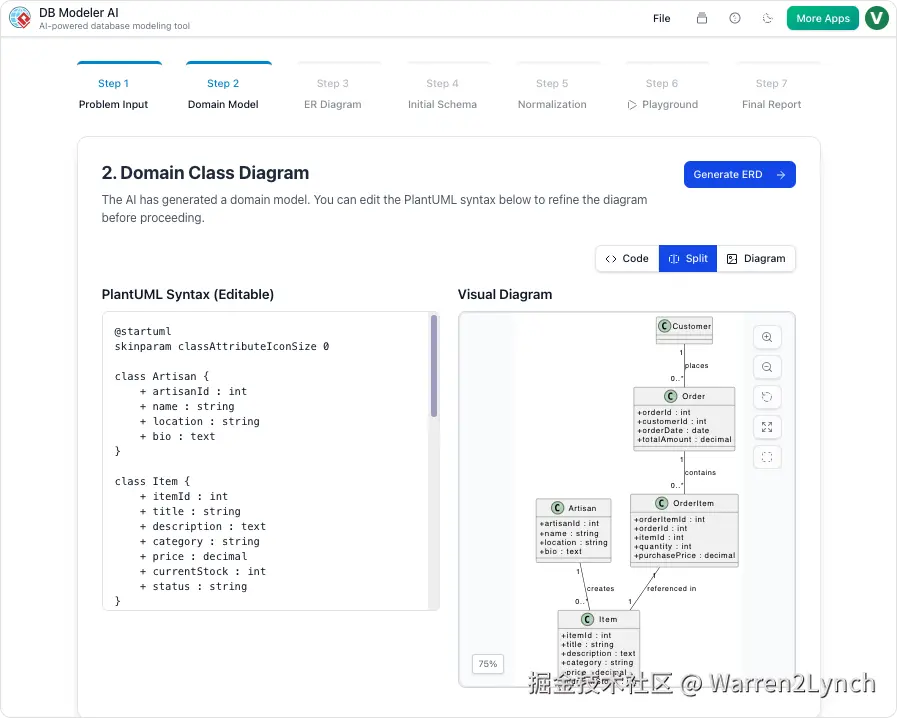This screenshot has height=718, width=897.
Task: Click the Customer class C icon
Action: (x=664, y=326)
